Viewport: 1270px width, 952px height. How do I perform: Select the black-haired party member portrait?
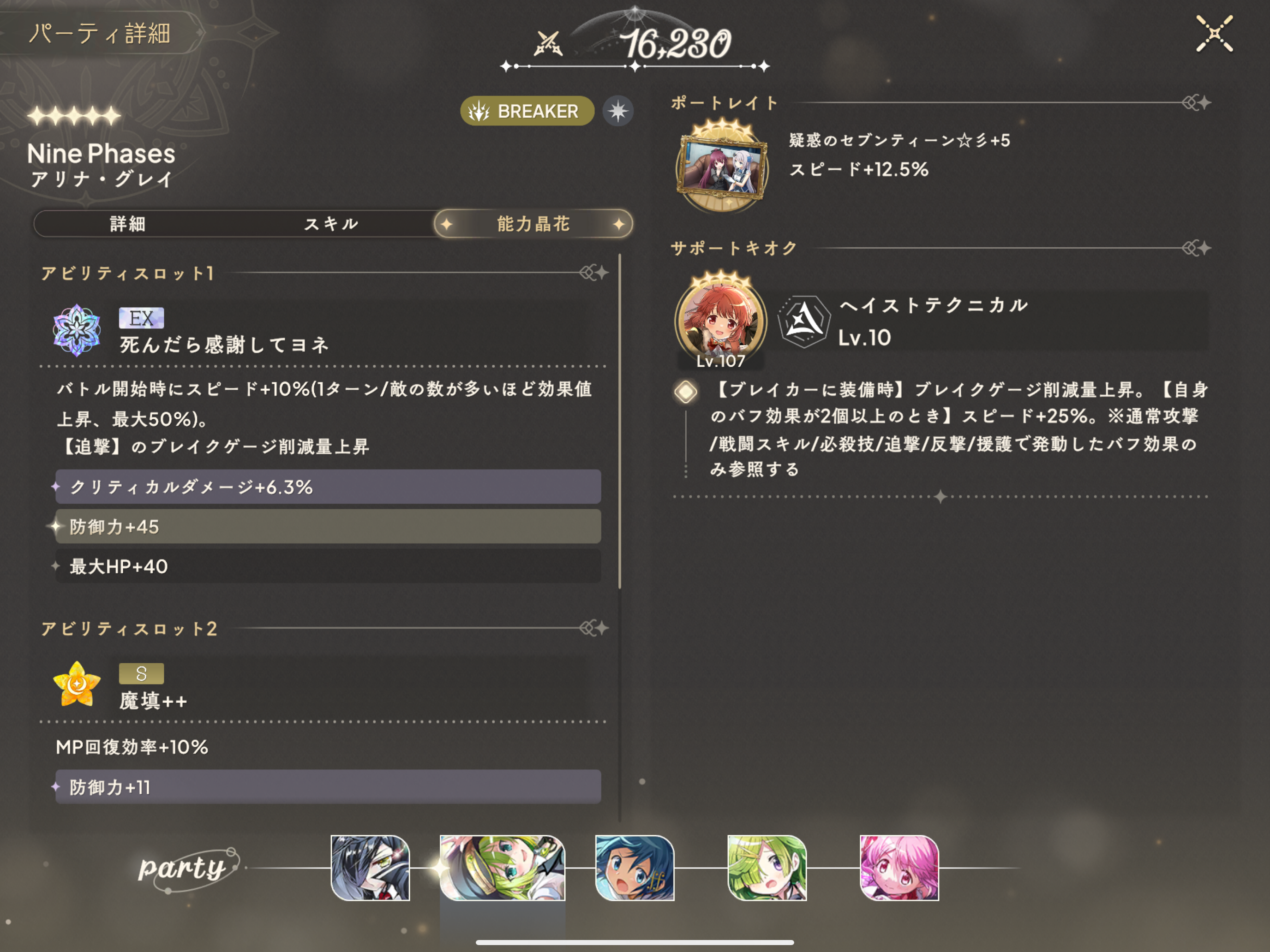tap(370, 868)
